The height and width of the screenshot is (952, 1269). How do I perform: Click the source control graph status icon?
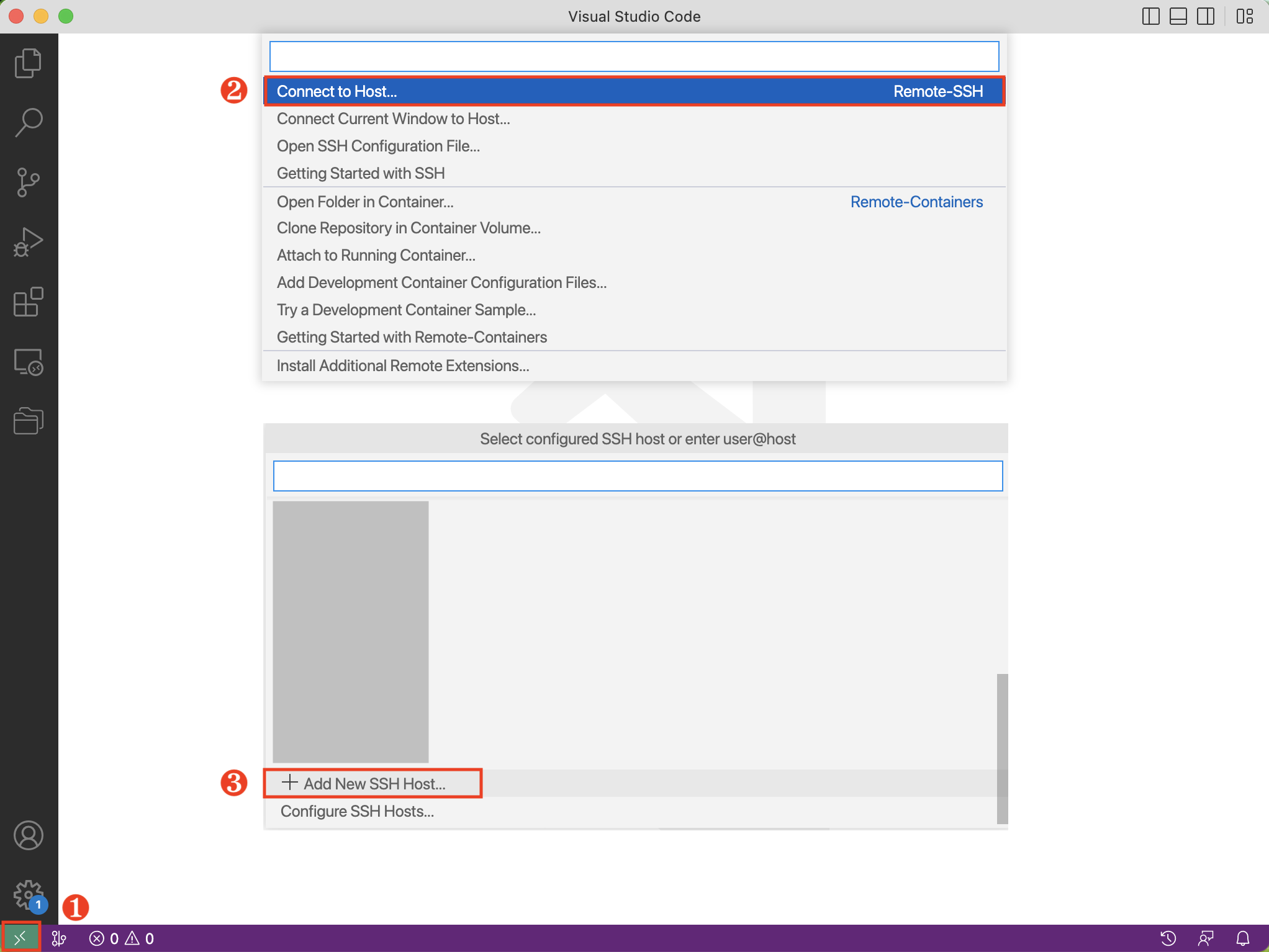59,938
